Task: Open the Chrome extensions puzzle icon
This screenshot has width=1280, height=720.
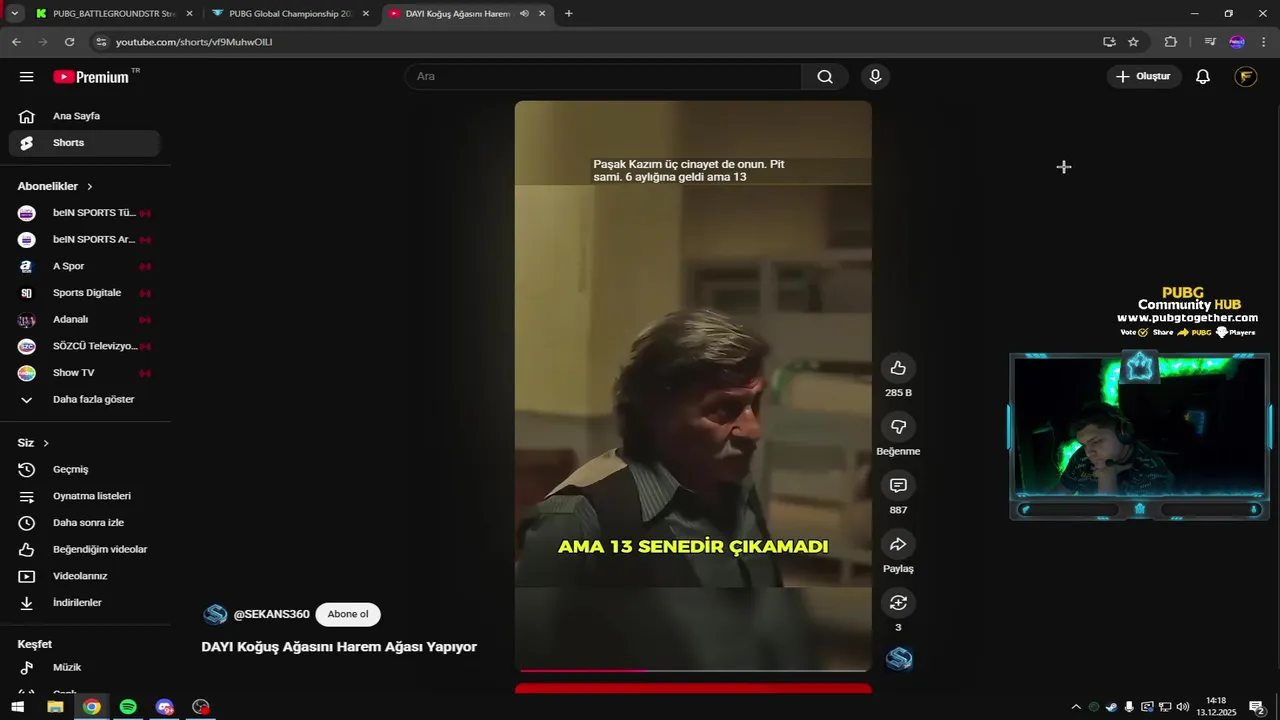Action: click(1171, 42)
